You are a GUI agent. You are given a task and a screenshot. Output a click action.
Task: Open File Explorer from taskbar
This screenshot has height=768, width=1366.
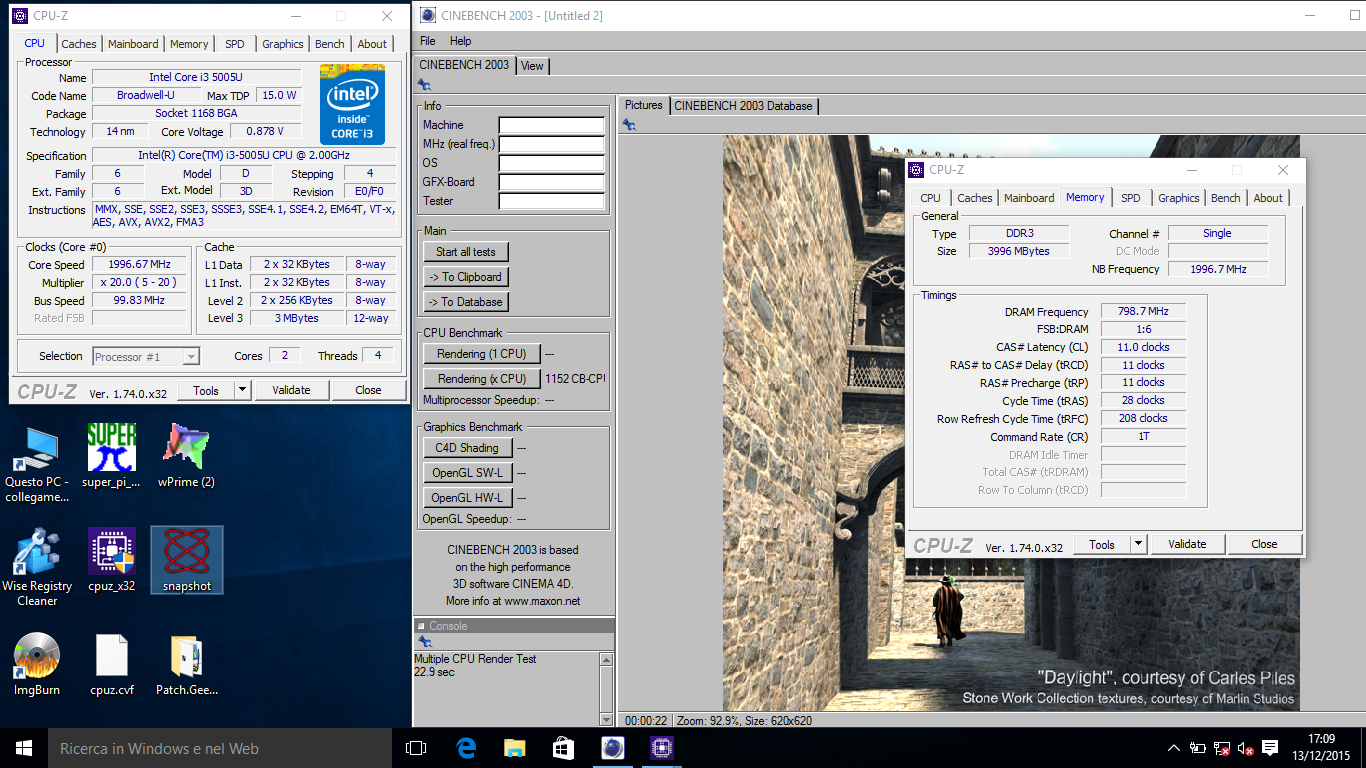click(x=514, y=748)
